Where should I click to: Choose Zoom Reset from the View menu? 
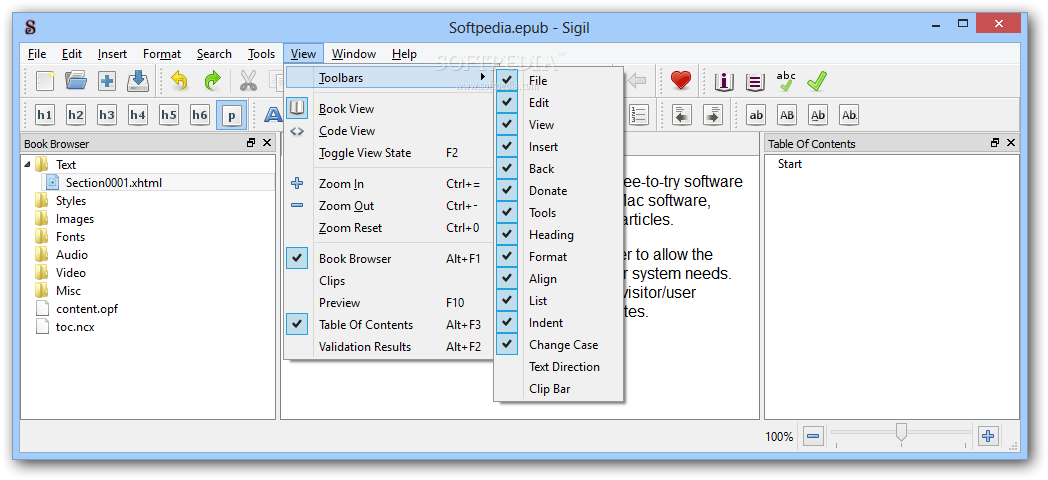pyautogui.click(x=388, y=228)
